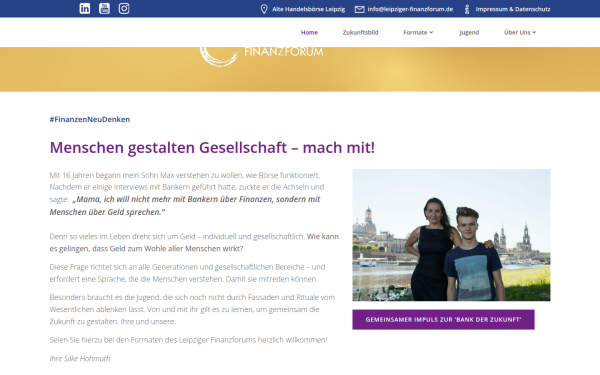Open the Über Uns menu item

pos(517,33)
